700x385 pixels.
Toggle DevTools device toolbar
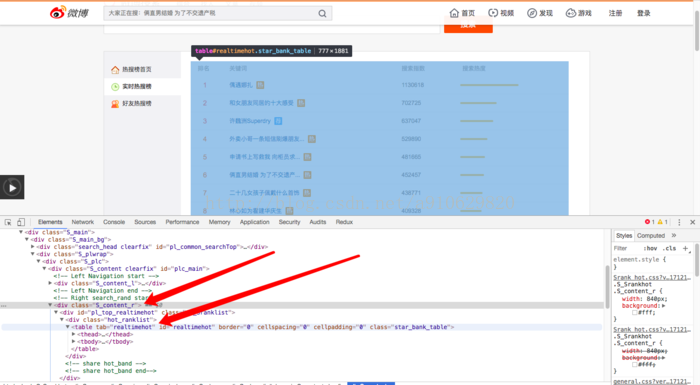click(x=21, y=222)
